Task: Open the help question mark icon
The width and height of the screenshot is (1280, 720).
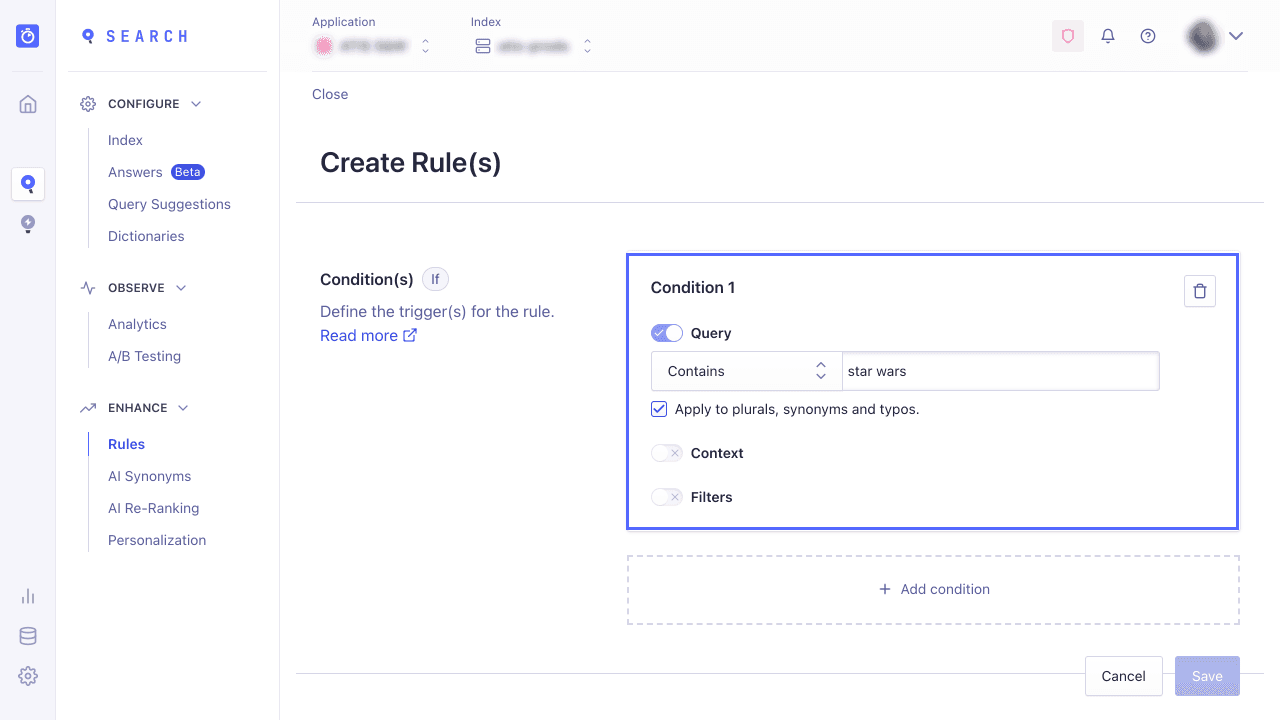Action: (x=1148, y=36)
